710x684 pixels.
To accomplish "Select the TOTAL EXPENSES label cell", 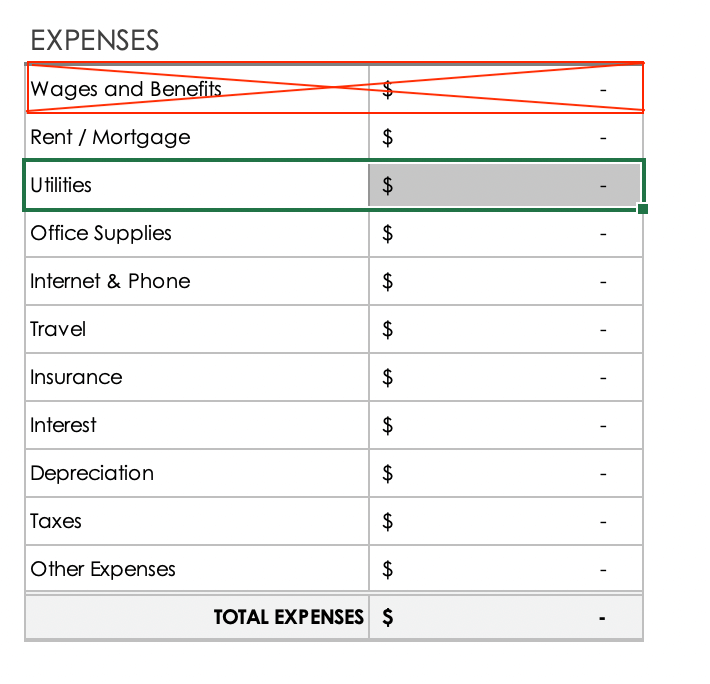I will point(197,617).
